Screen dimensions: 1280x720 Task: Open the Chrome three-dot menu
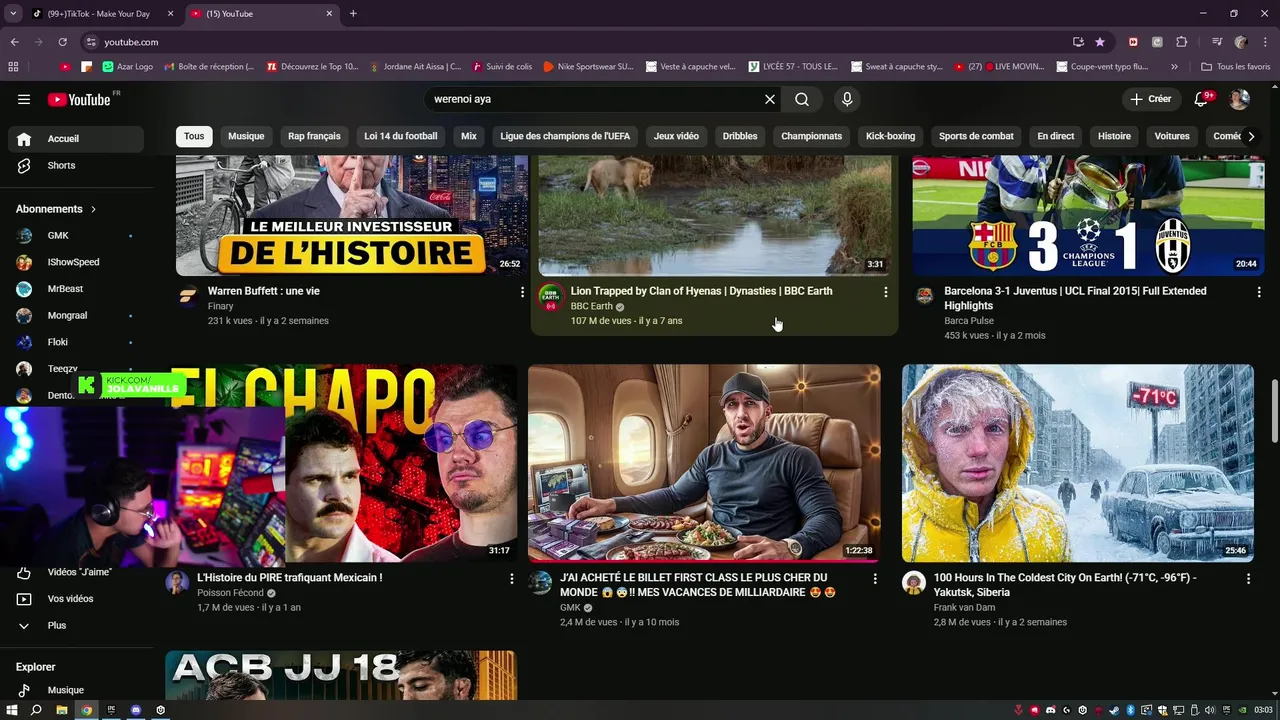pyautogui.click(x=1266, y=42)
